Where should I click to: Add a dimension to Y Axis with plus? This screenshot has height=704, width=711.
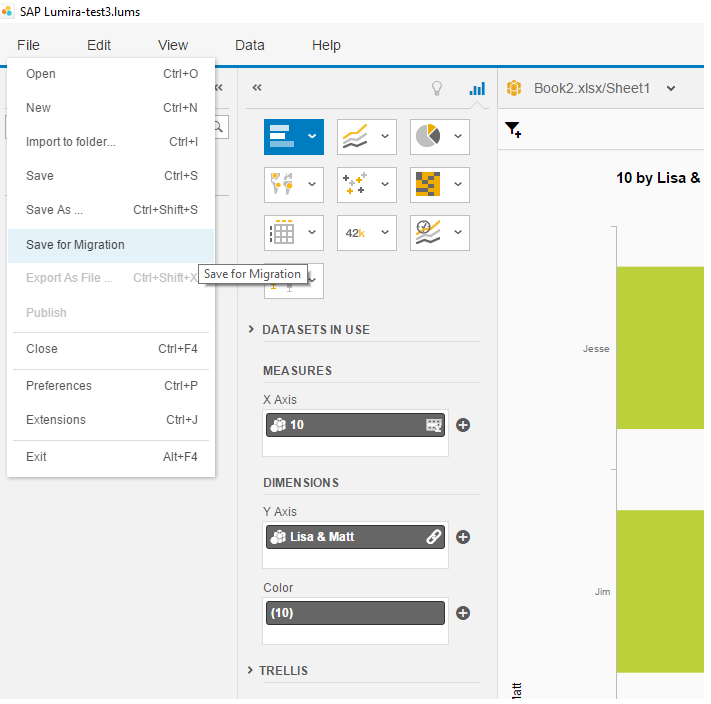(463, 537)
